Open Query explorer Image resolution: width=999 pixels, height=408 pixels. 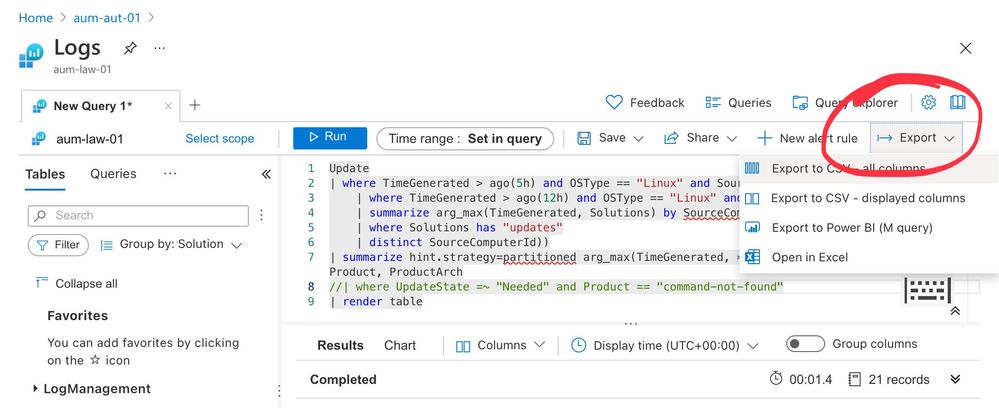tap(845, 103)
